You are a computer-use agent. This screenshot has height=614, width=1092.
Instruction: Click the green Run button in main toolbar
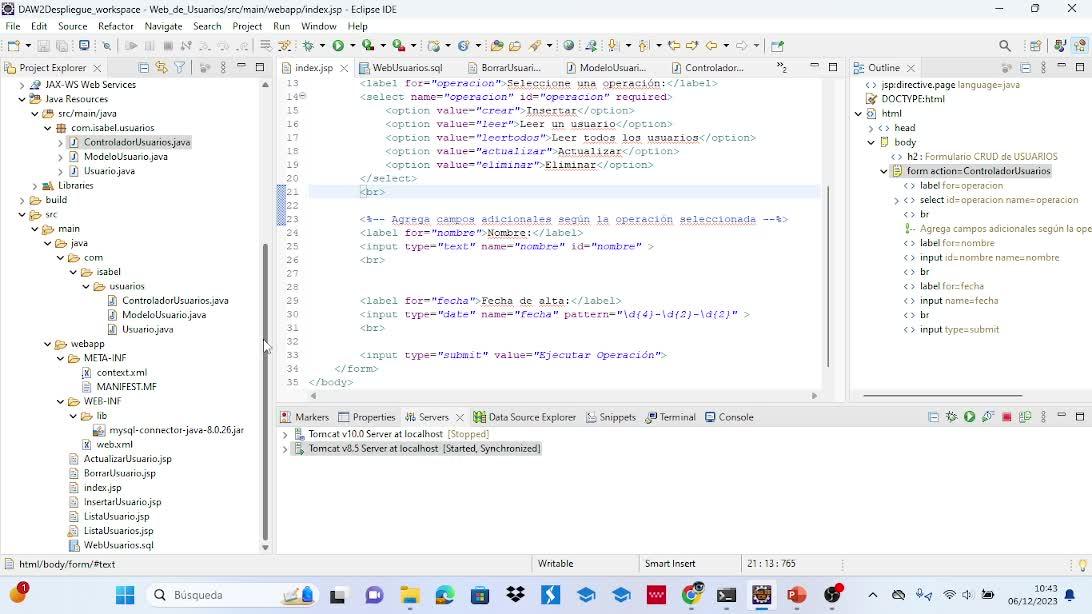tap(338, 45)
